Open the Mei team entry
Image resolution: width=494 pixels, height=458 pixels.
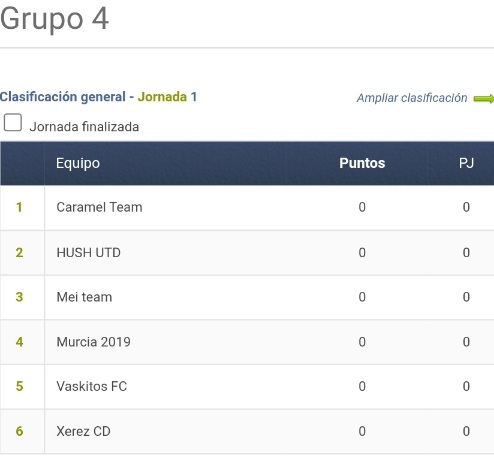[84, 297]
